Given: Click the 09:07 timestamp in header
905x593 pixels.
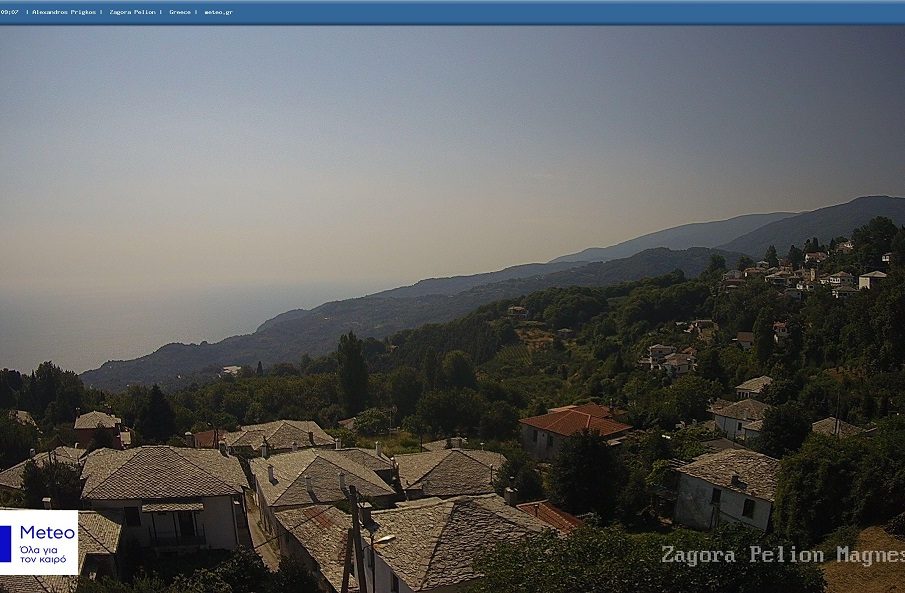Looking at the screenshot, I should pyautogui.click(x=10, y=12).
